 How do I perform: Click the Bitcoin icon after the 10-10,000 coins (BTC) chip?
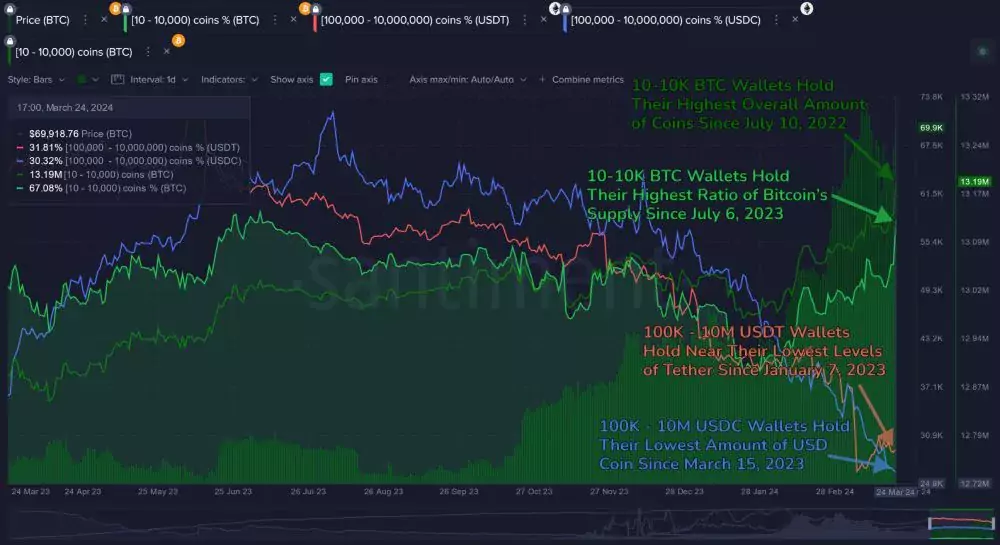(179, 41)
